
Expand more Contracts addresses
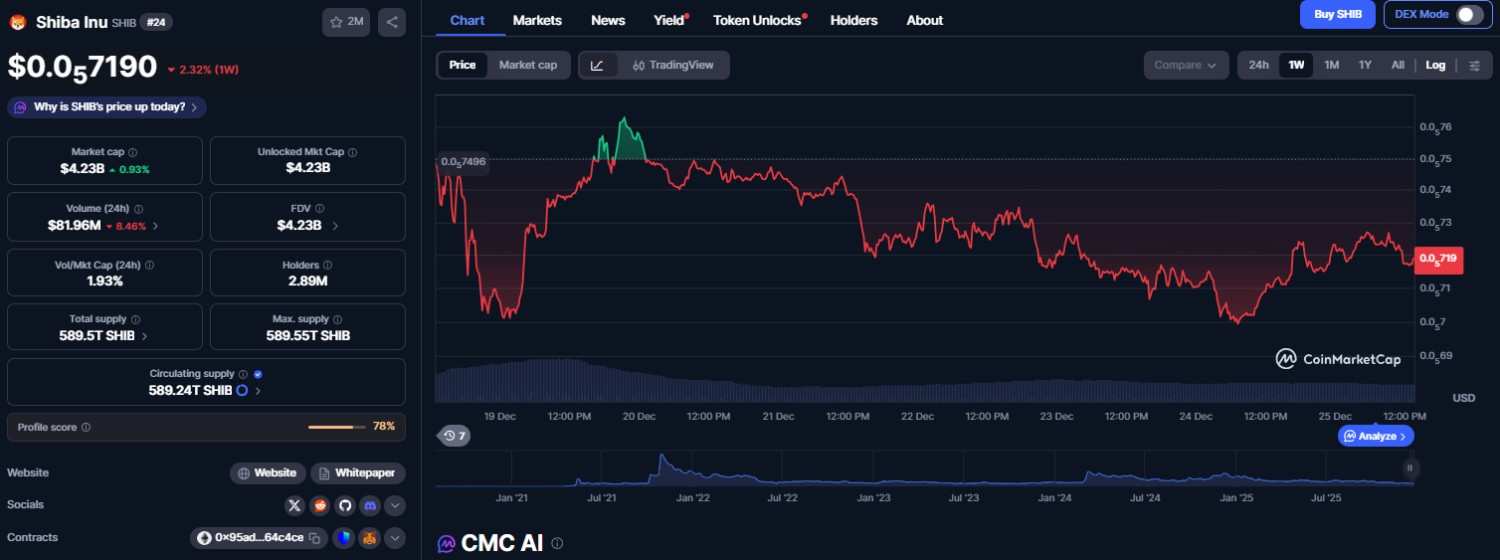395,538
